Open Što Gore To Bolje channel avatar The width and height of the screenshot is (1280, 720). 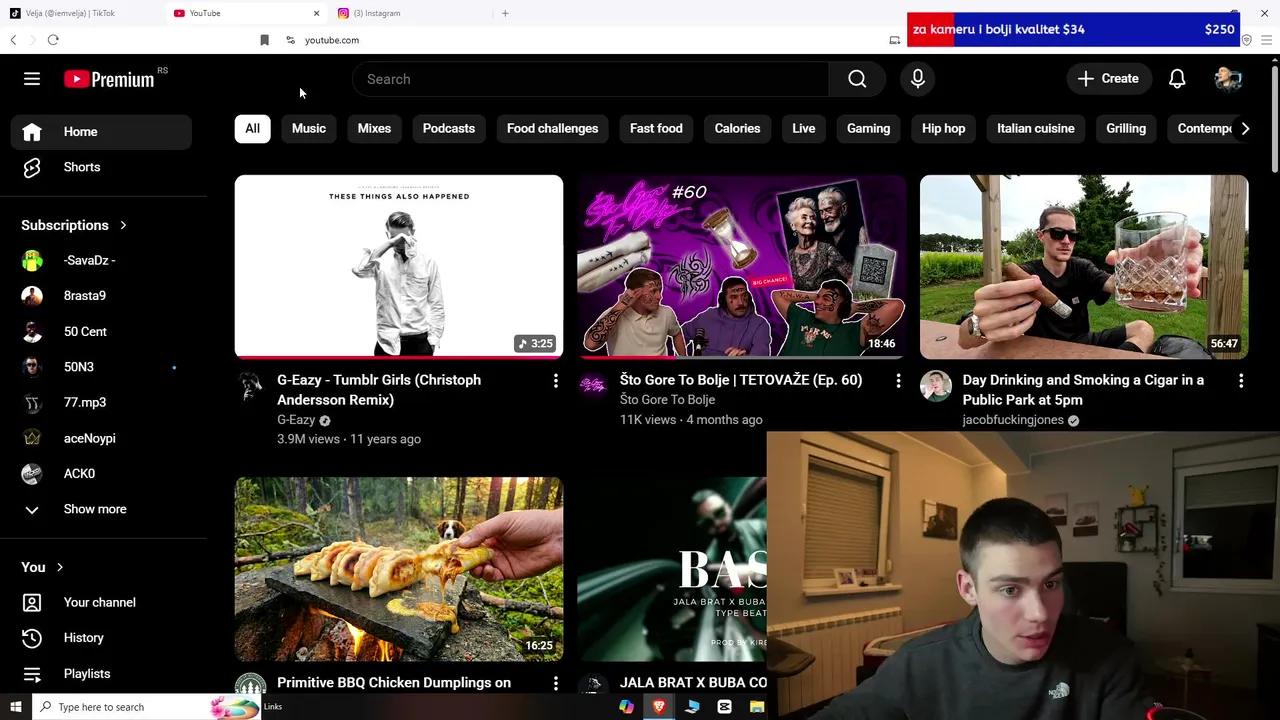tap(593, 385)
